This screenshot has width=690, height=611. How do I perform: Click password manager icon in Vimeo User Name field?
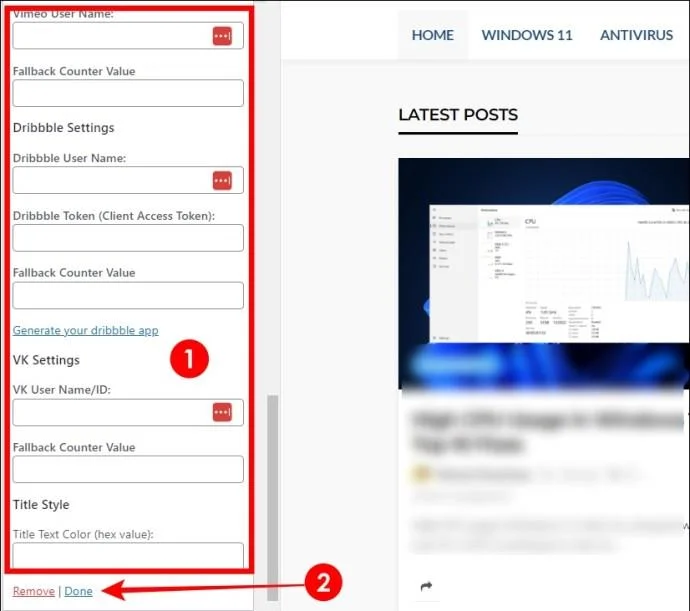pos(222,36)
